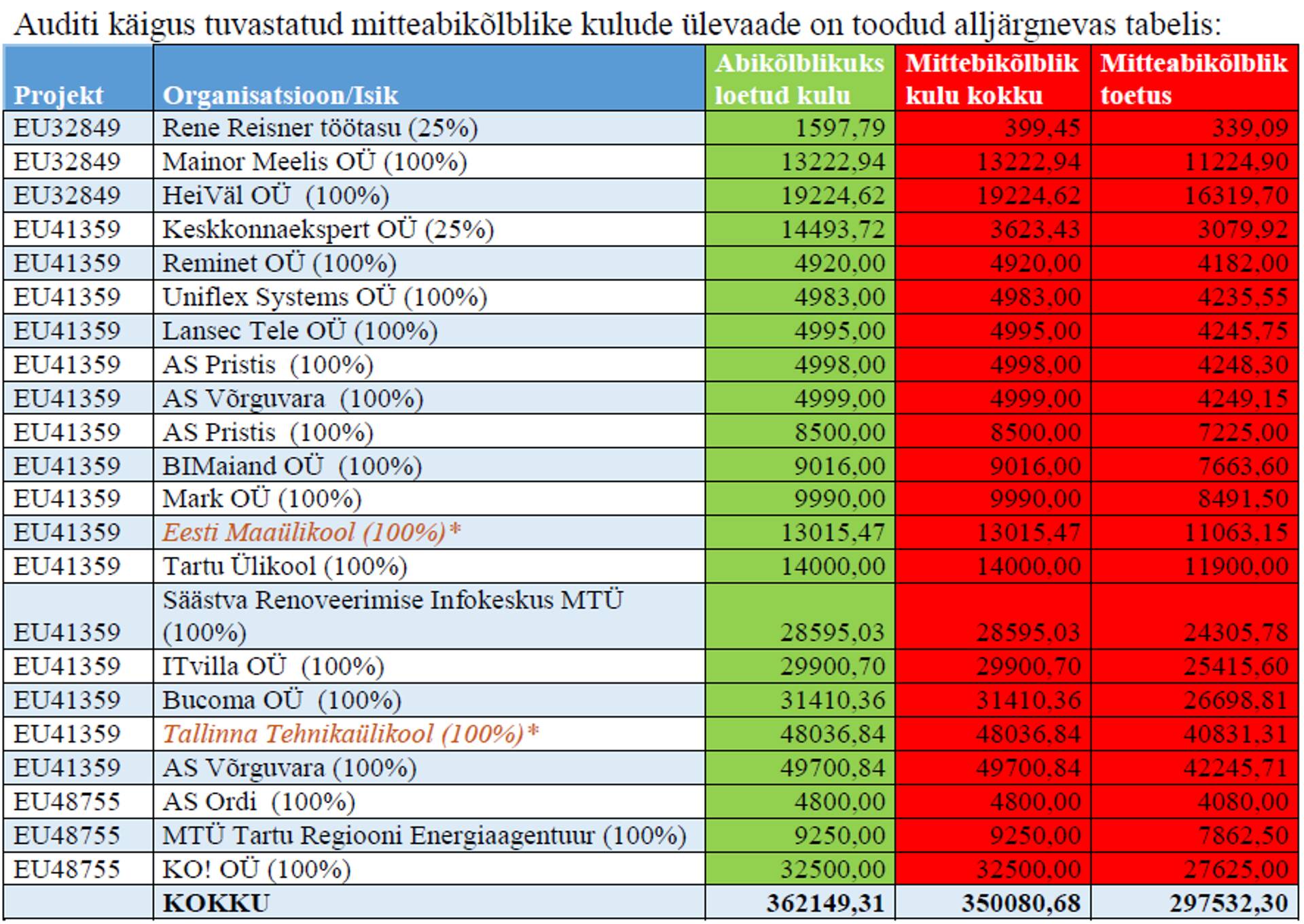Select the ITvilla OÜ (100%) row
Screen dimensions: 1304x924
point(273,666)
